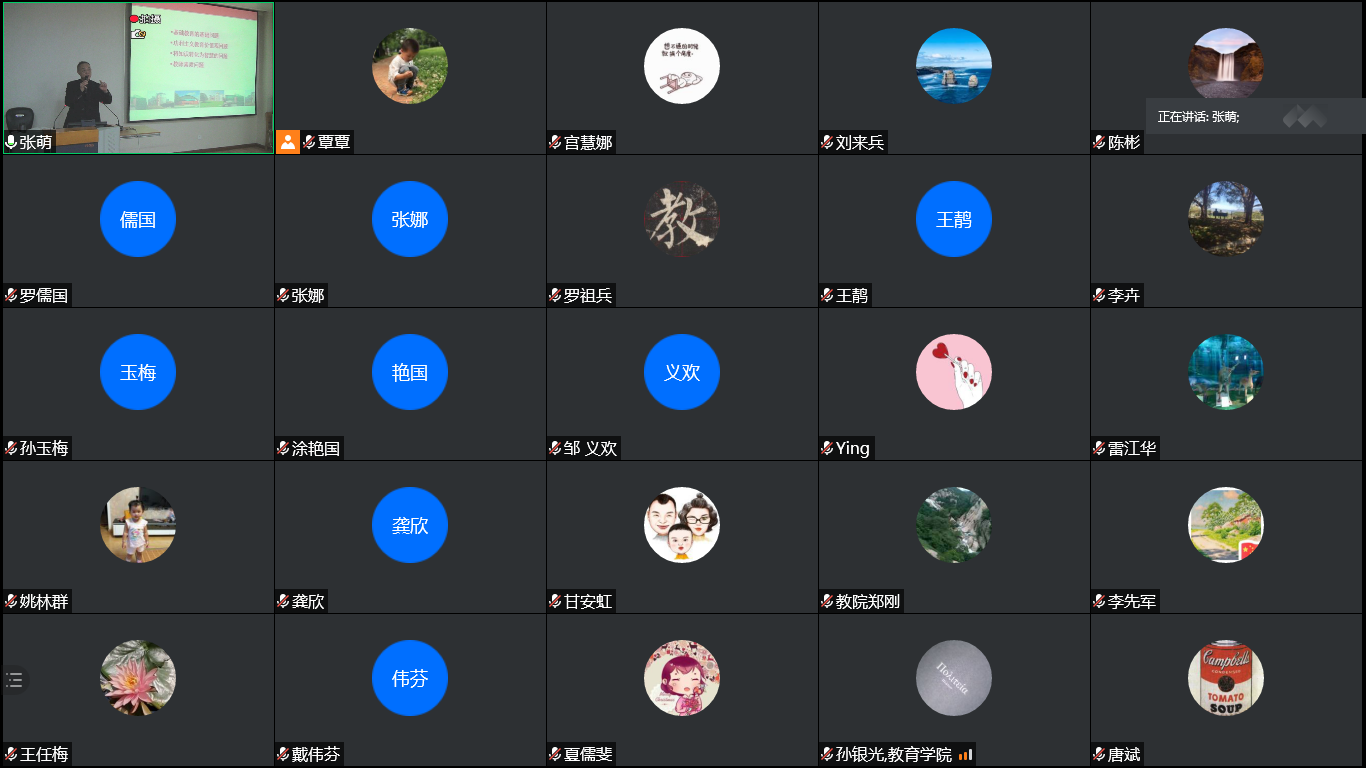1366x768 pixels.
Task: Click muted microphone icon next to 刘来兵
Action: [827, 142]
